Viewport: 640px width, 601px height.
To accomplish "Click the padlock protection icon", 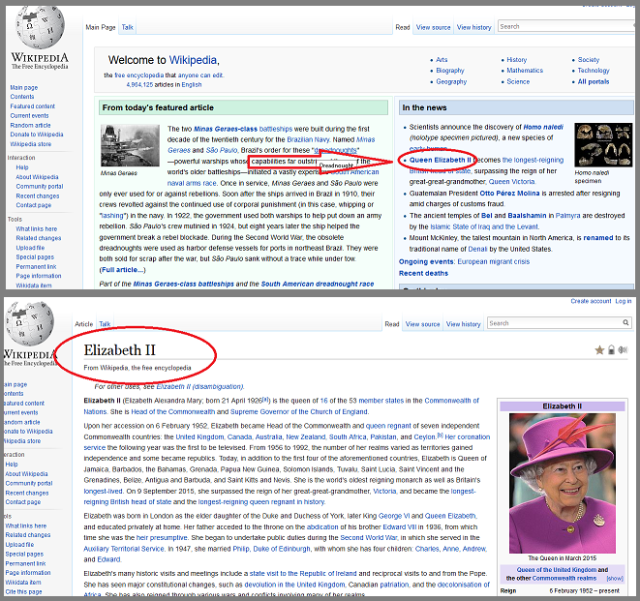I will pyautogui.click(x=611, y=350).
